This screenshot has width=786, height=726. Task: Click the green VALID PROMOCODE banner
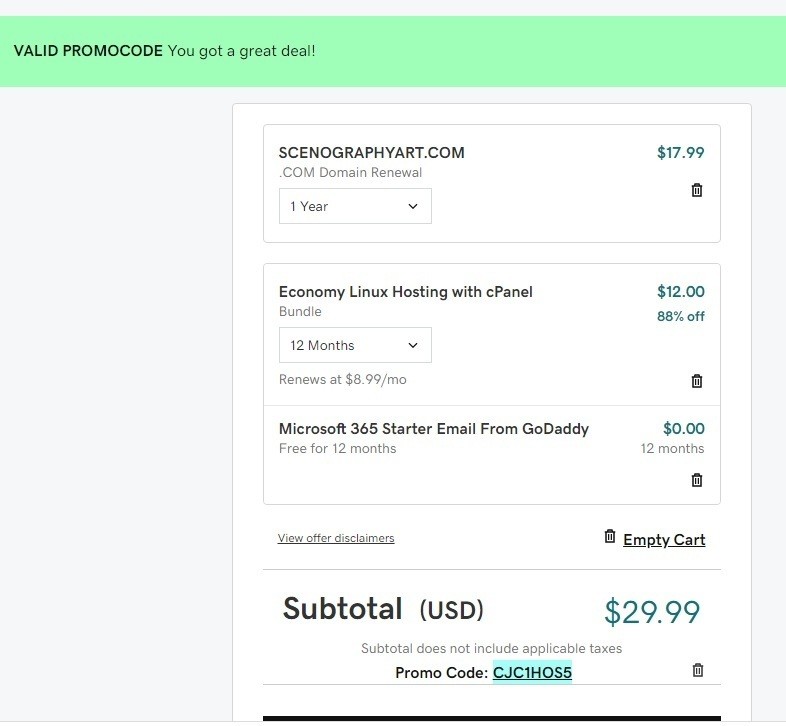click(393, 51)
